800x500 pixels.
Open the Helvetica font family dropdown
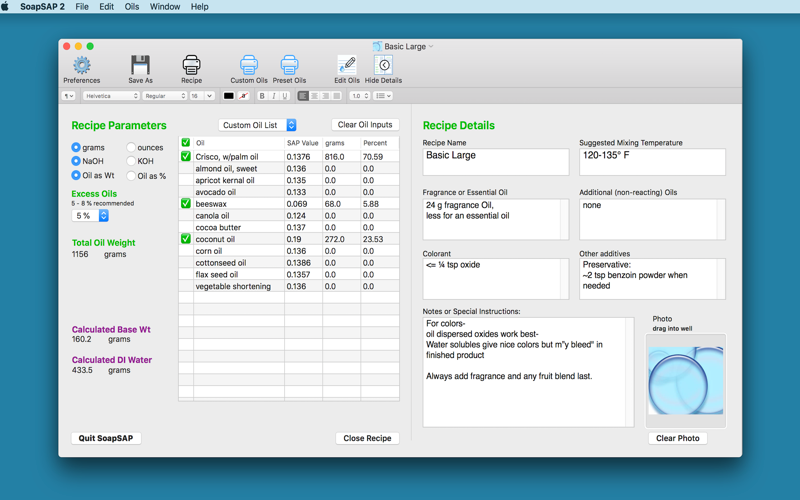111,96
